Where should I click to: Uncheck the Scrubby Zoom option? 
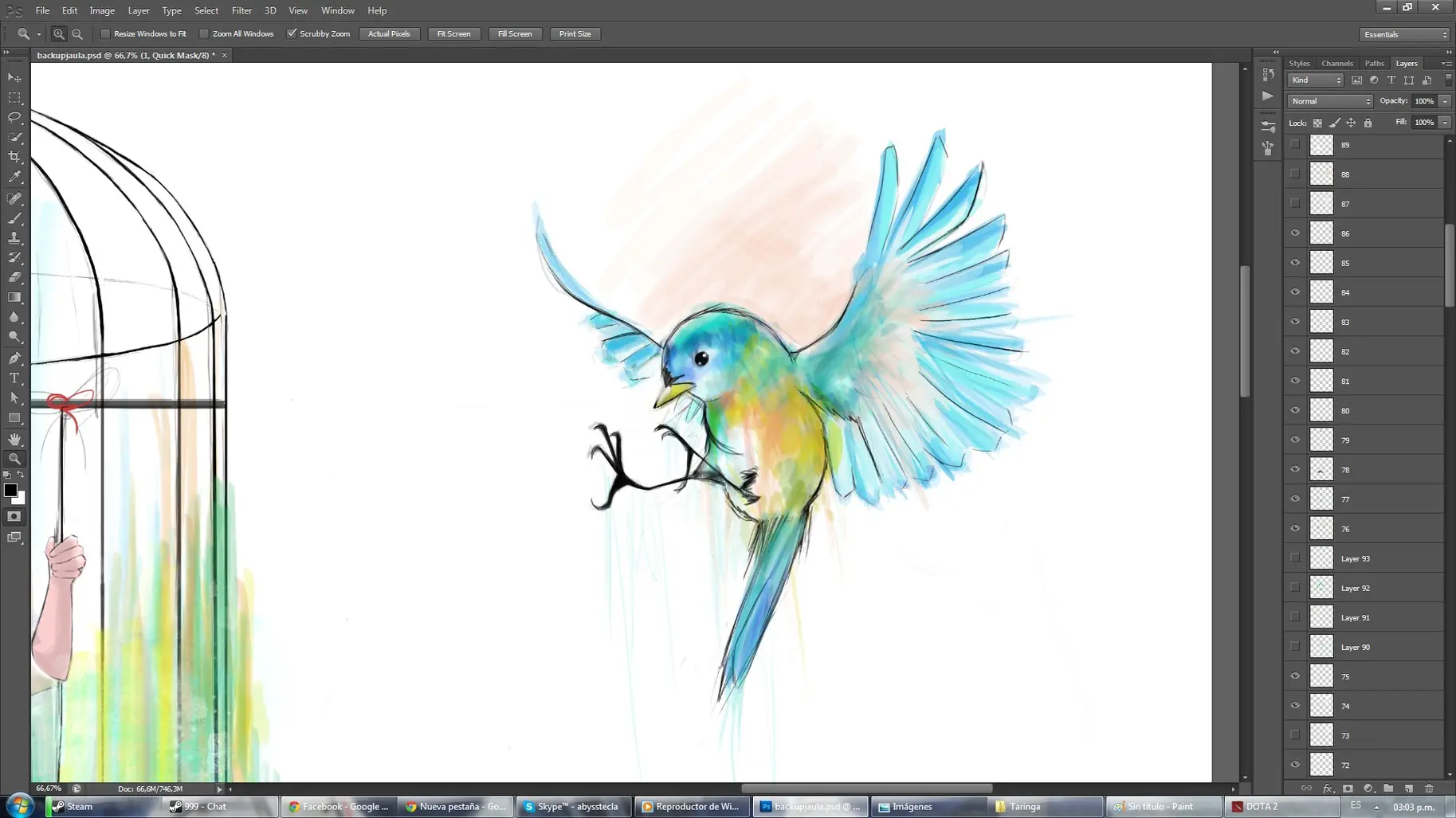292,34
